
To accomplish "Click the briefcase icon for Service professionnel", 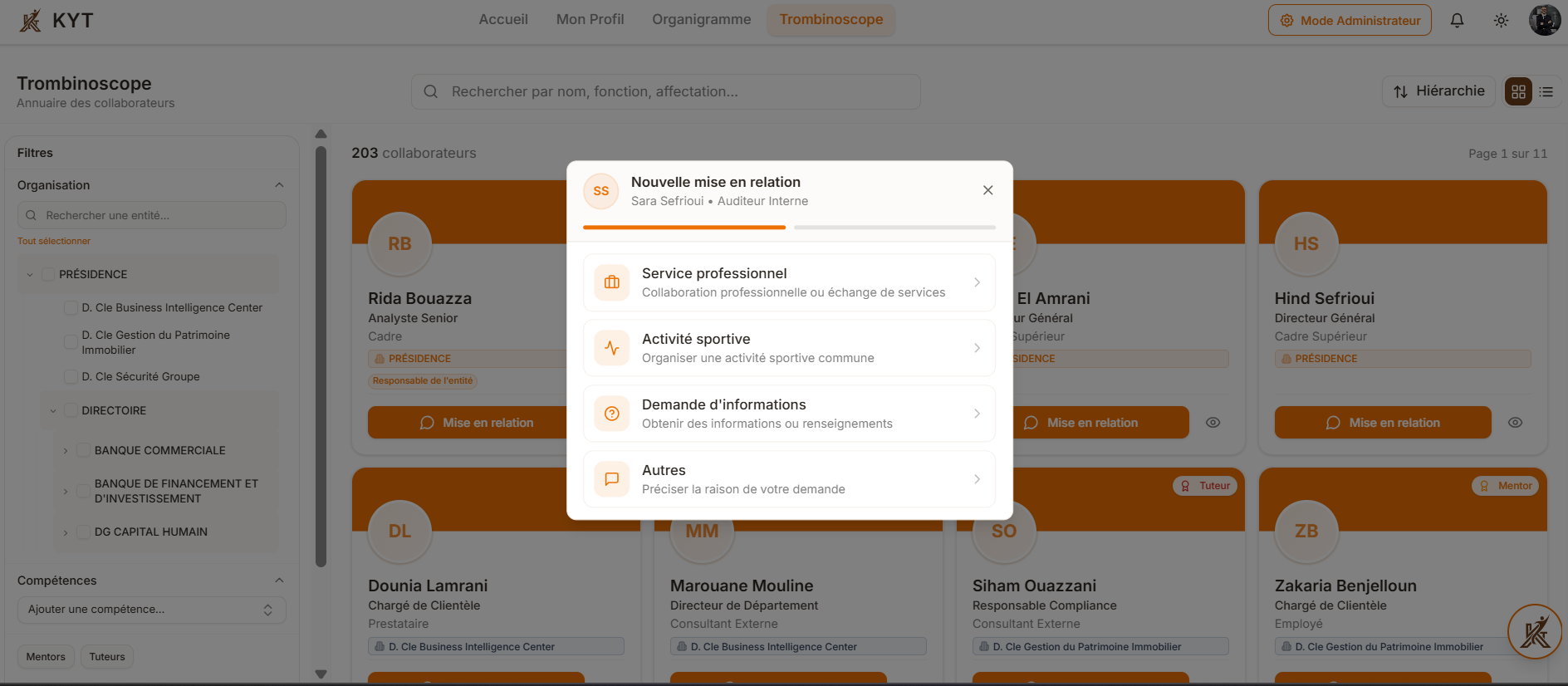I will [612, 282].
